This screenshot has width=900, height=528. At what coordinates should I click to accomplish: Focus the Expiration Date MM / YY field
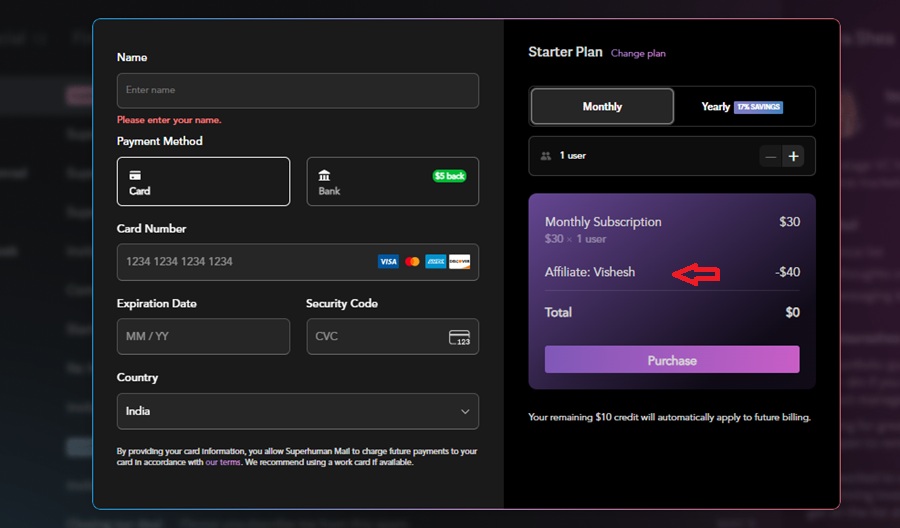click(x=203, y=336)
